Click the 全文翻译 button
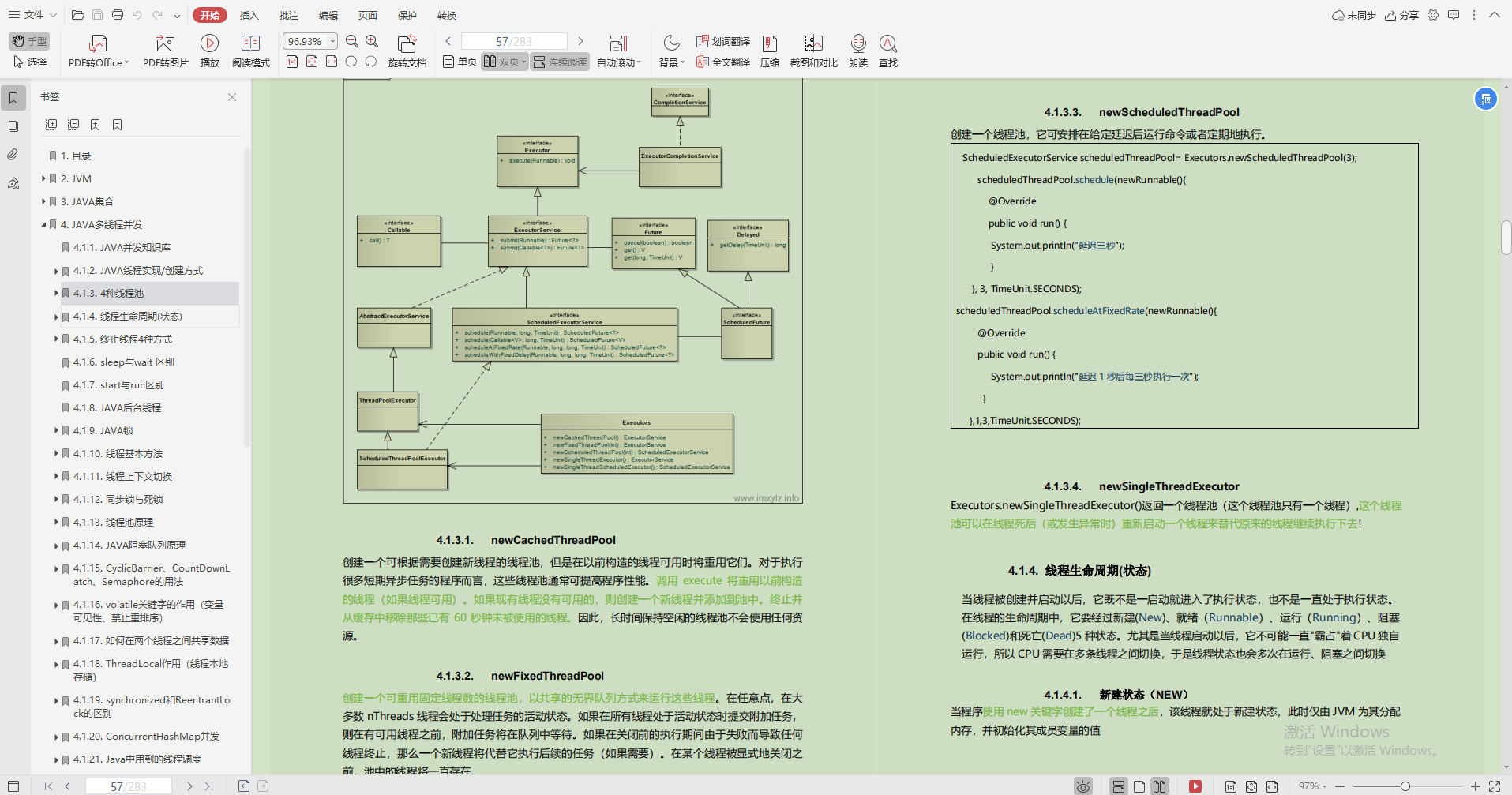1512x795 pixels. tap(723, 62)
